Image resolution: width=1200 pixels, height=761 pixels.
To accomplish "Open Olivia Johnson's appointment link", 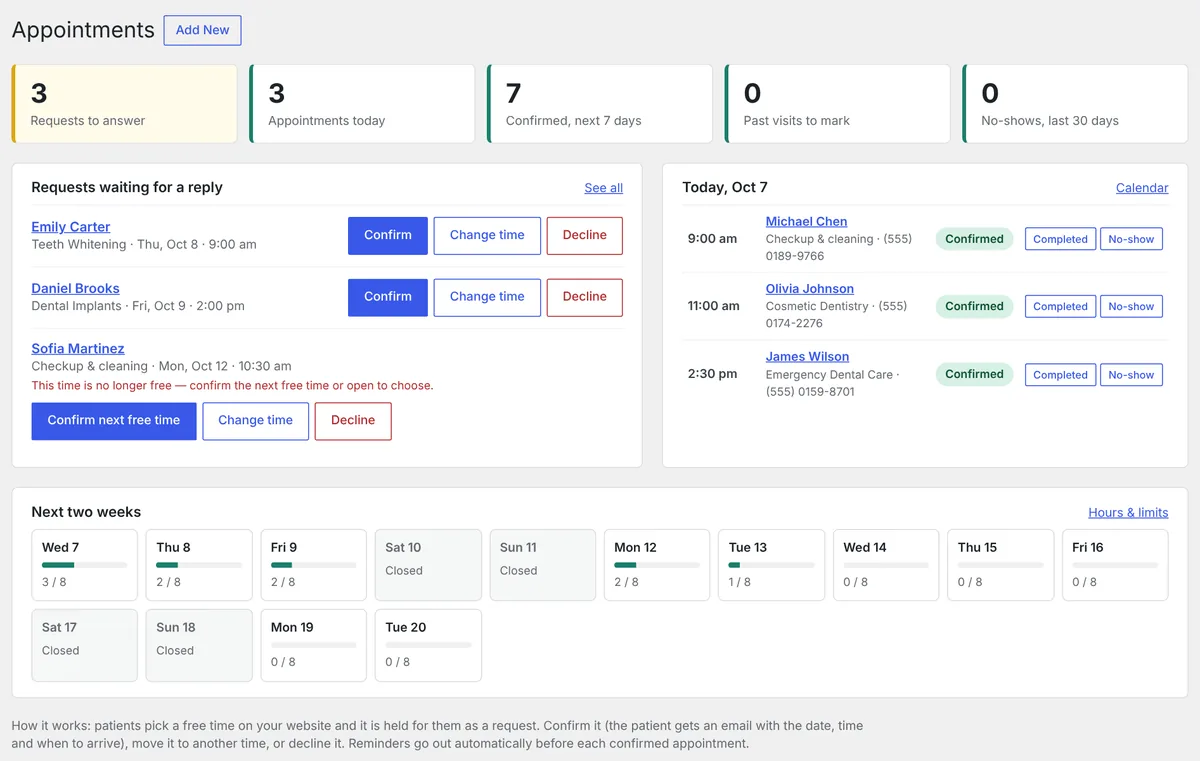I will pyautogui.click(x=810, y=289).
